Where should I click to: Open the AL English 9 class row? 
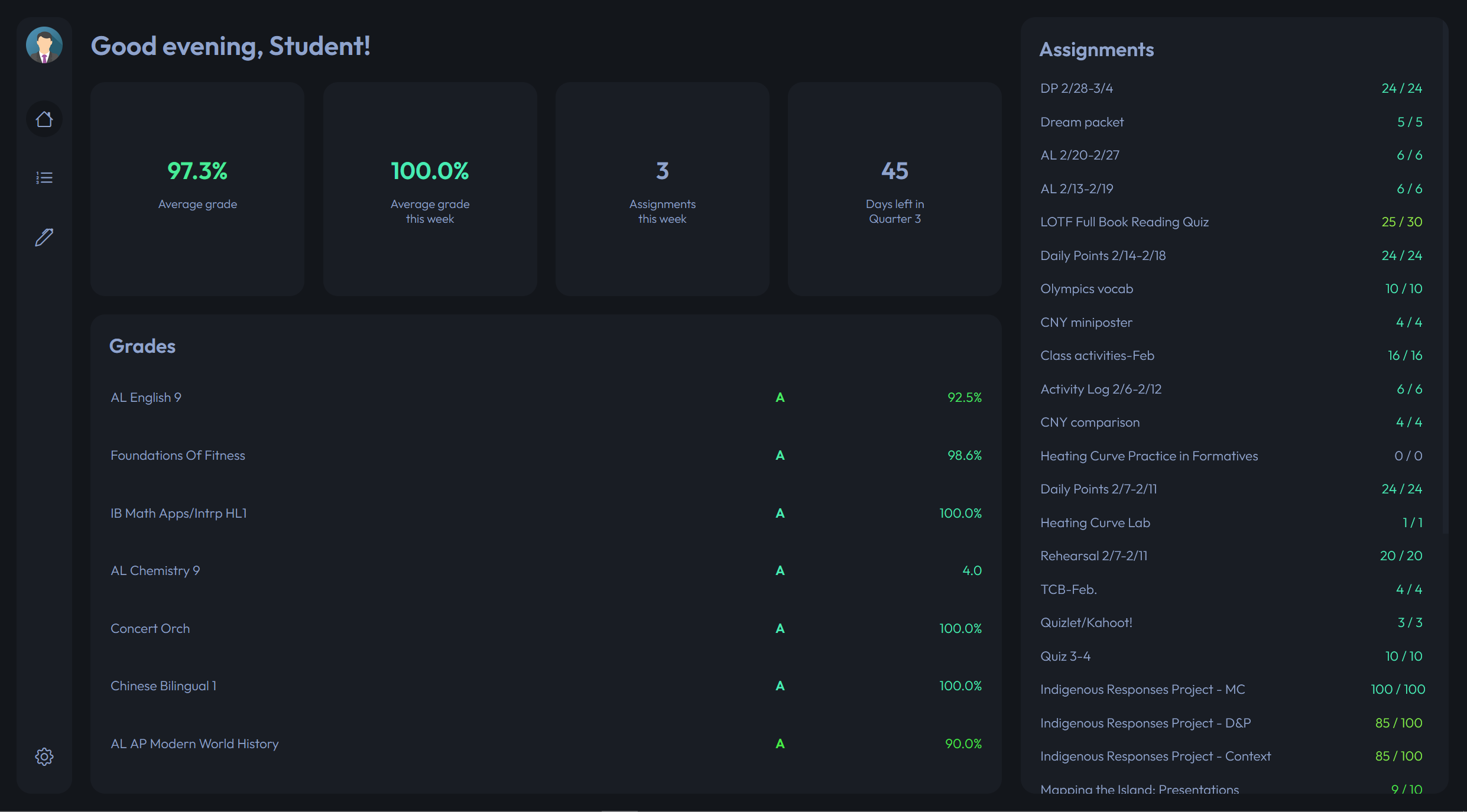pos(546,398)
